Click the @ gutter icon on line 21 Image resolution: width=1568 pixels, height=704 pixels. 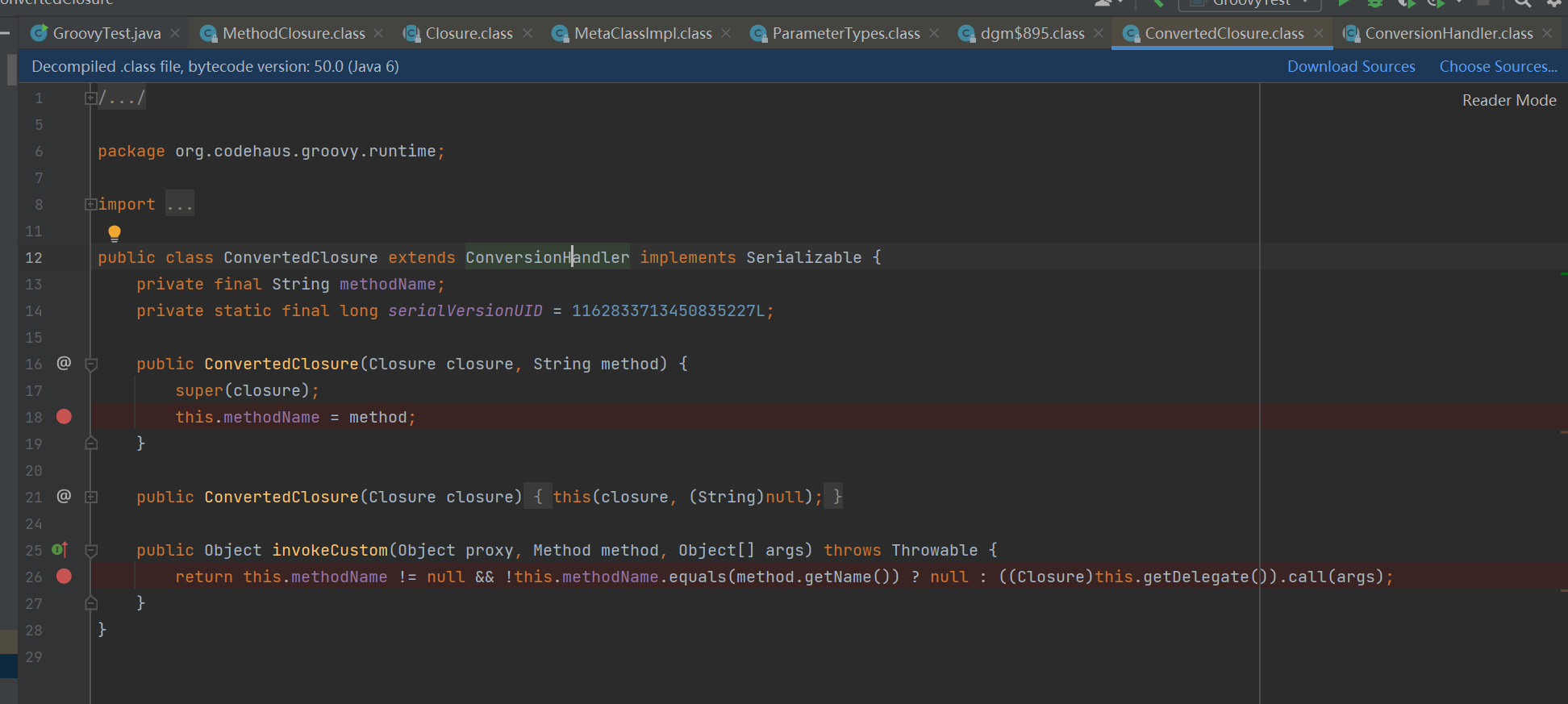click(64, 496)
